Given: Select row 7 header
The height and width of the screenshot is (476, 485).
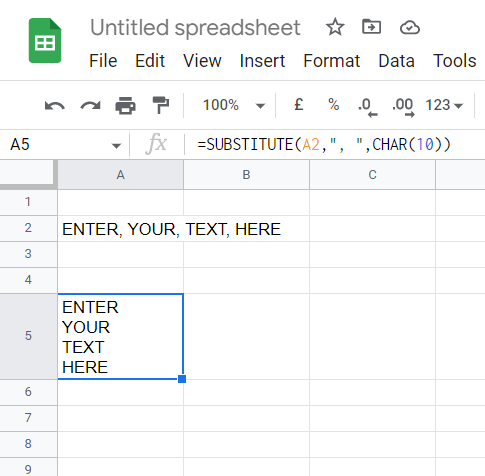Looking at the screenshot, I should point(28,418).
